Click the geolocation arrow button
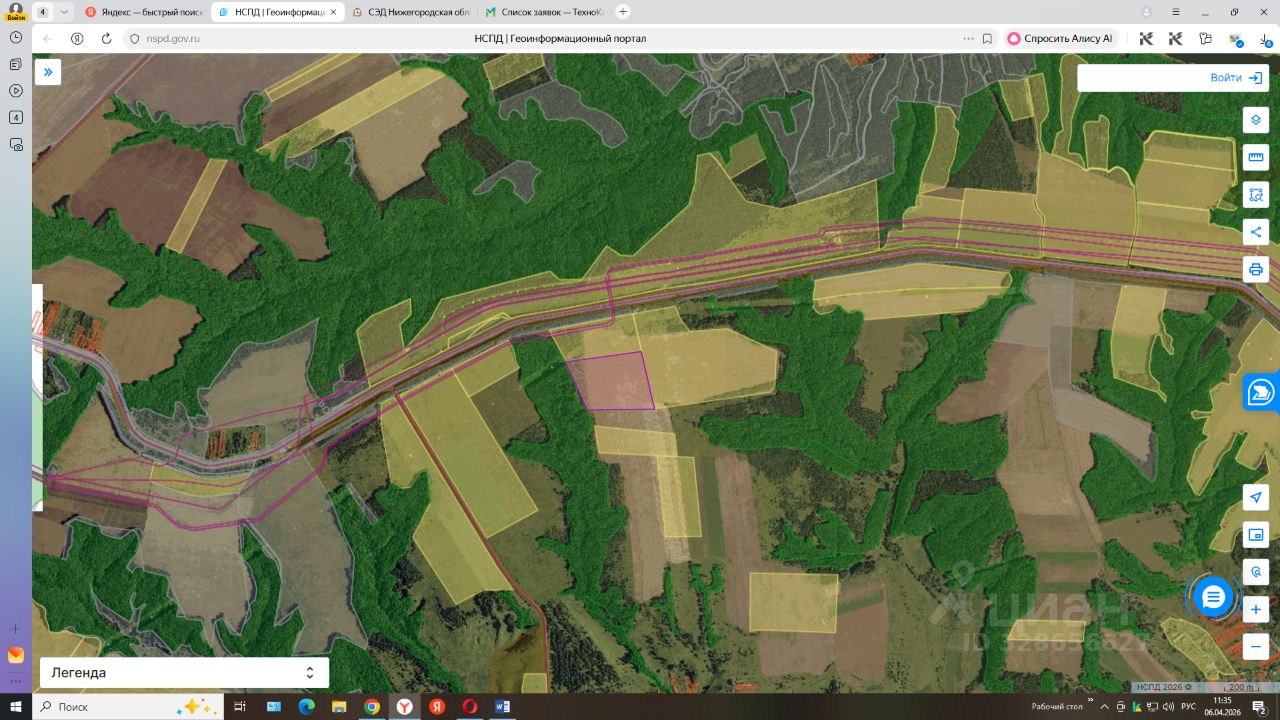Viewport: 1280px width, 720px height. point(1256,498)
